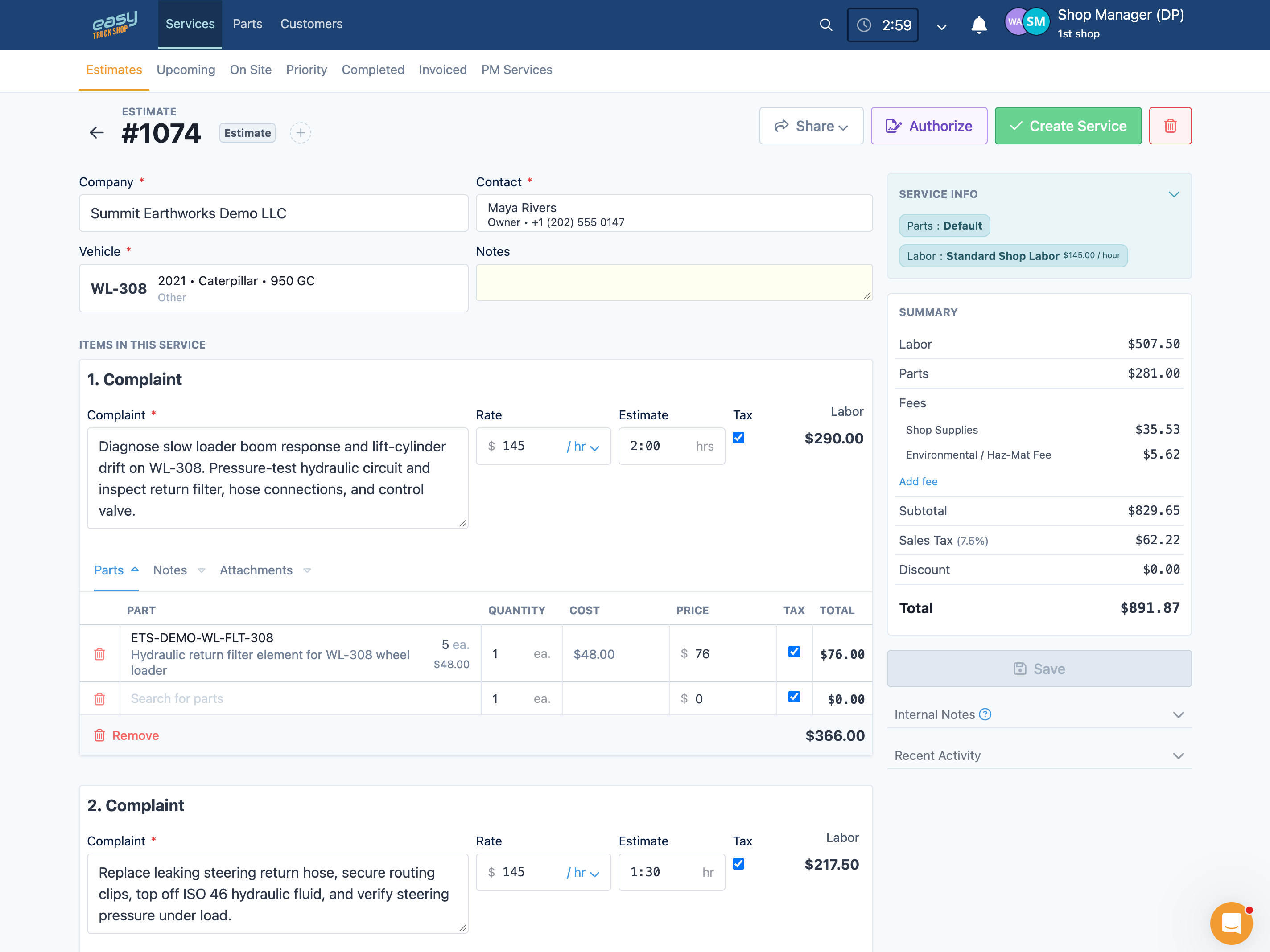
Task: Click the yellow Notes text area
Action: pyautogui.click(x=674, y=282)
